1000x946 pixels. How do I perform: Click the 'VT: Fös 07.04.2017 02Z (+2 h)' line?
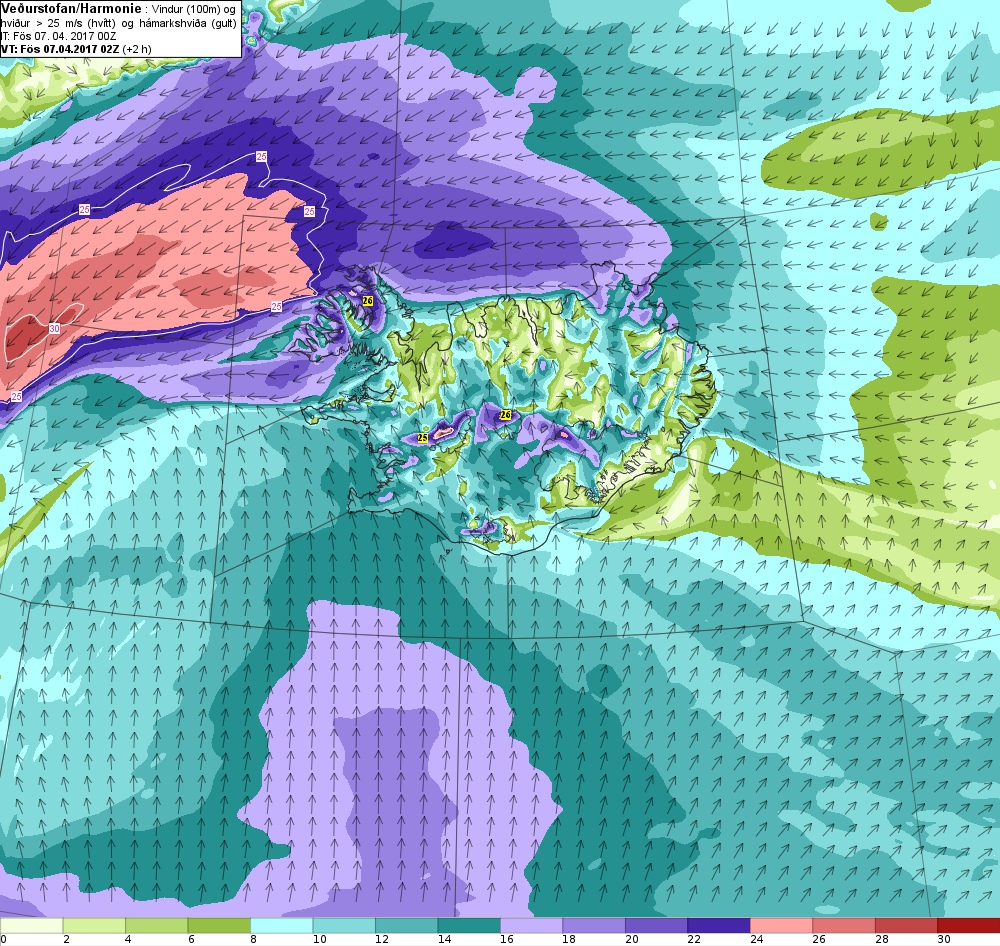76,48
